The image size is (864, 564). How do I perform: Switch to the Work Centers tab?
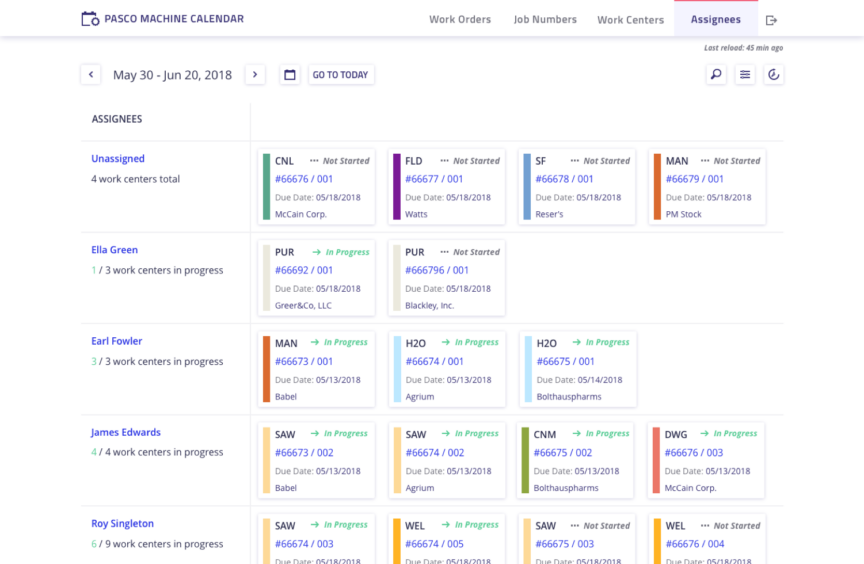(630, 20)
